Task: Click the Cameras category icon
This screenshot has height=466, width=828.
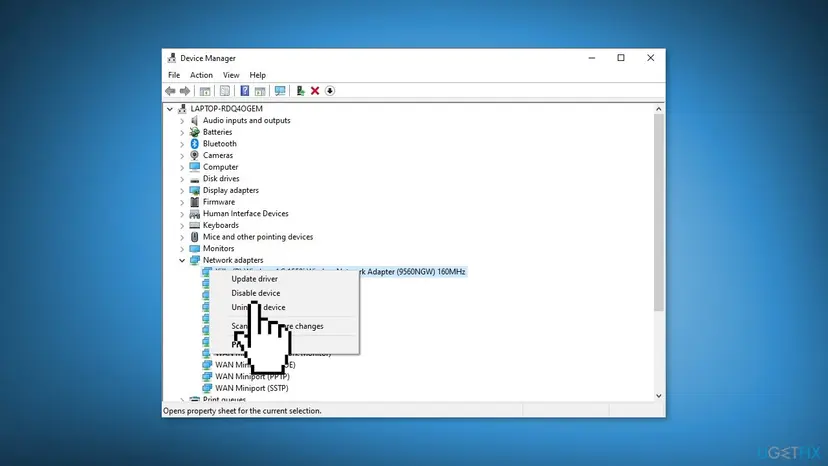Action: pyautogui.click(x=194, y=155)
